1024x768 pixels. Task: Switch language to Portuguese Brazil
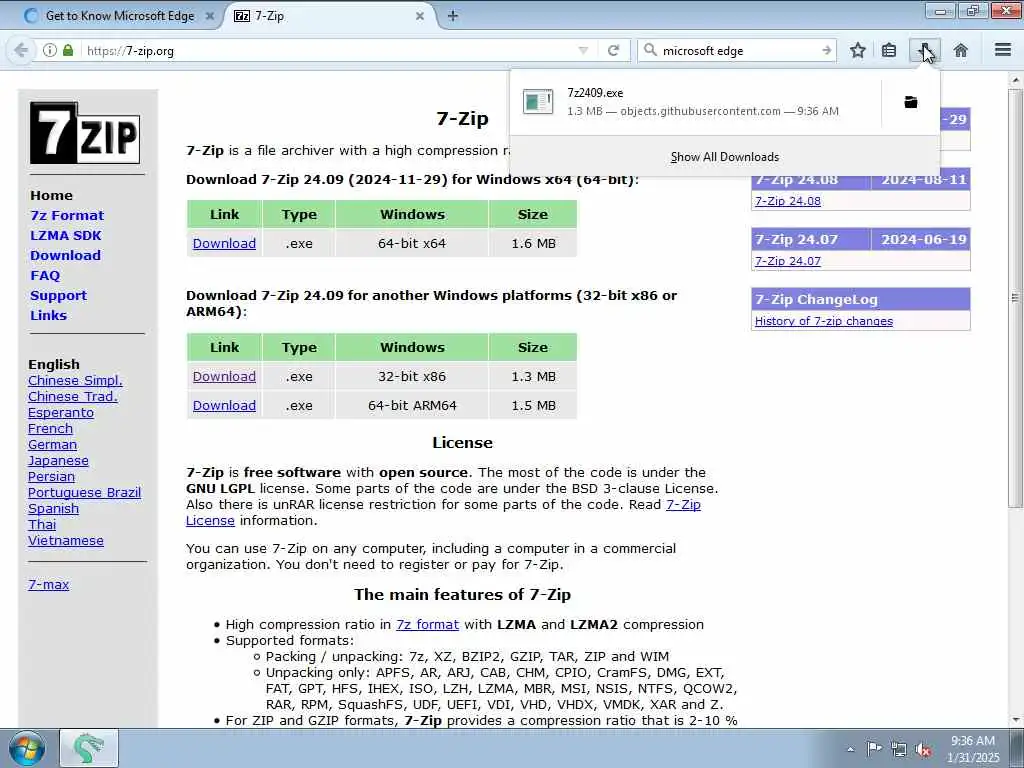pyautogui.click(x=84, y=492)
